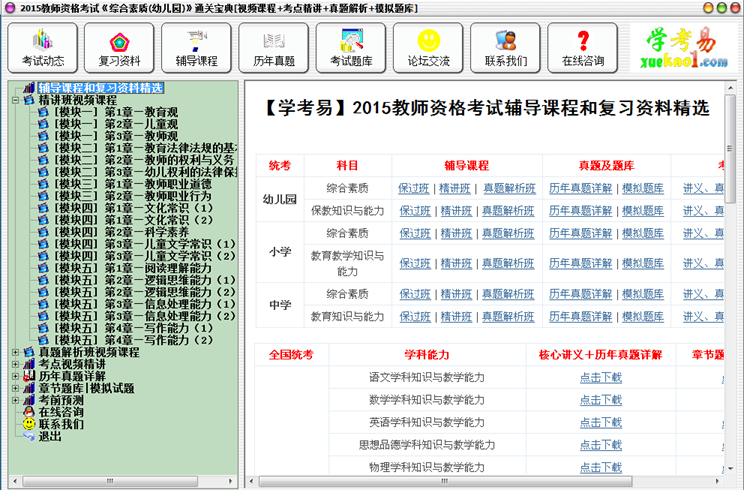Expand the 考点视频精讲 tree node
This screenshot has height=490, width=744.
[15, 364]
